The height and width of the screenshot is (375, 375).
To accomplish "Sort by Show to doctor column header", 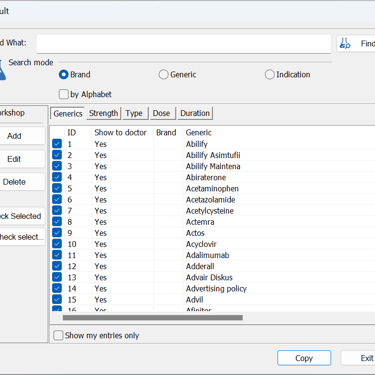I will point(120,133).
